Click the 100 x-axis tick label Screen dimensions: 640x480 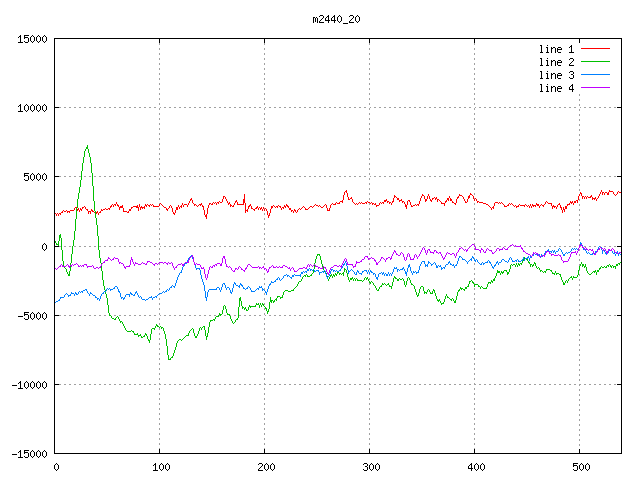point(160,467)
